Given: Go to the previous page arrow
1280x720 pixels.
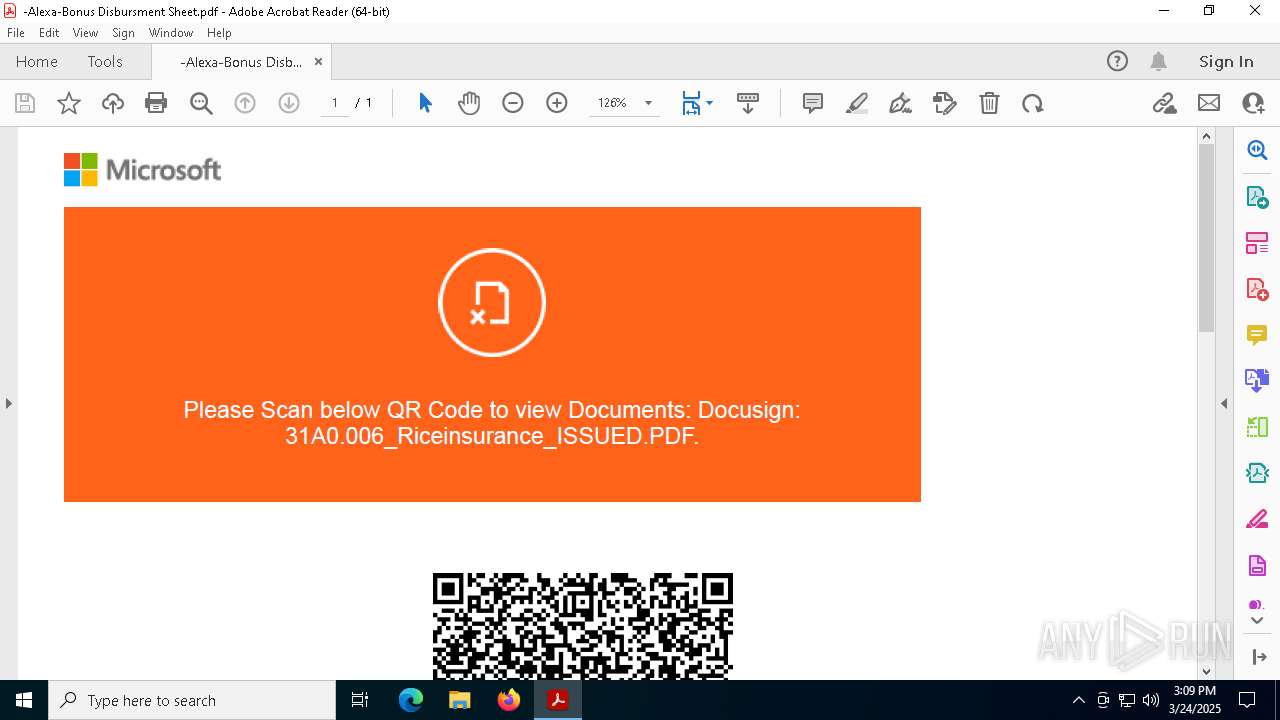Looking at the screenshot, I should [245, 103].
